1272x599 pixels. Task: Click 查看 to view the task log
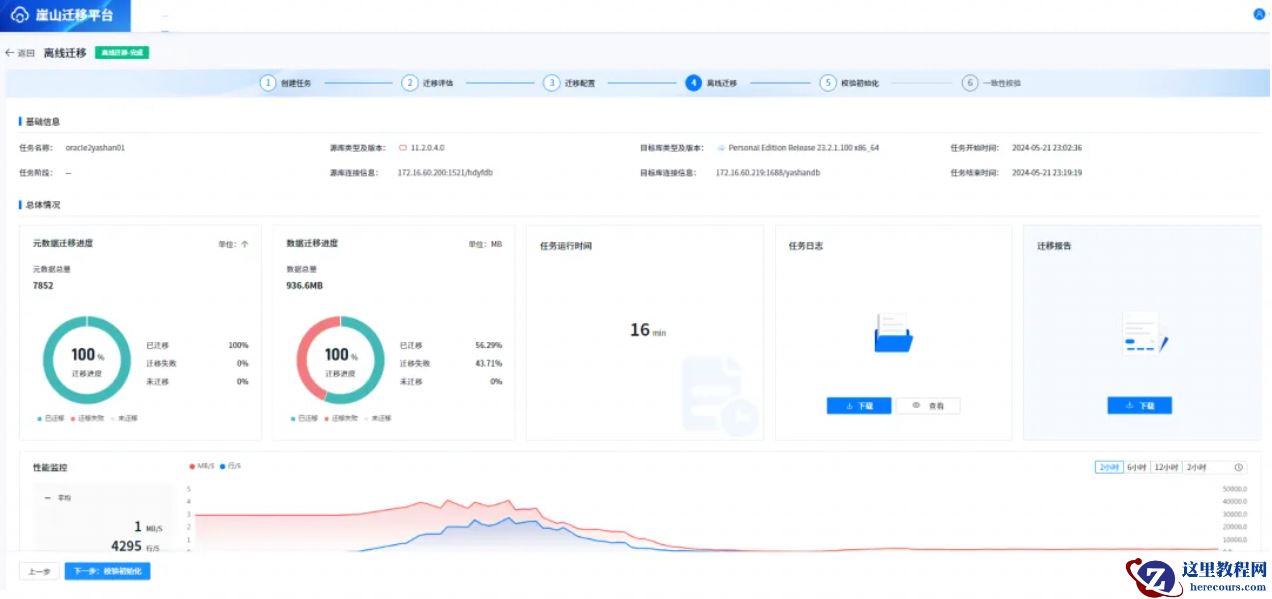pyautogui.click(x=928, y=406)
